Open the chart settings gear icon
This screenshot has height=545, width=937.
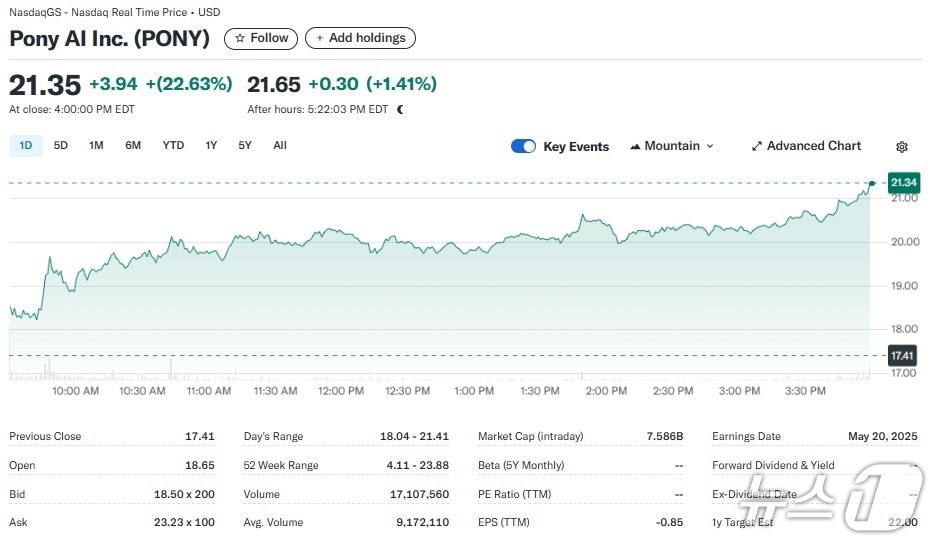click(902, 147)
